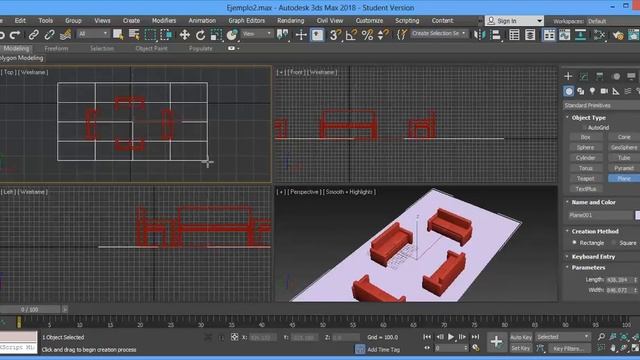Viewport: 640px width, 360px height.
Task: Open the Curve Editor
Action: pos(564,35)
